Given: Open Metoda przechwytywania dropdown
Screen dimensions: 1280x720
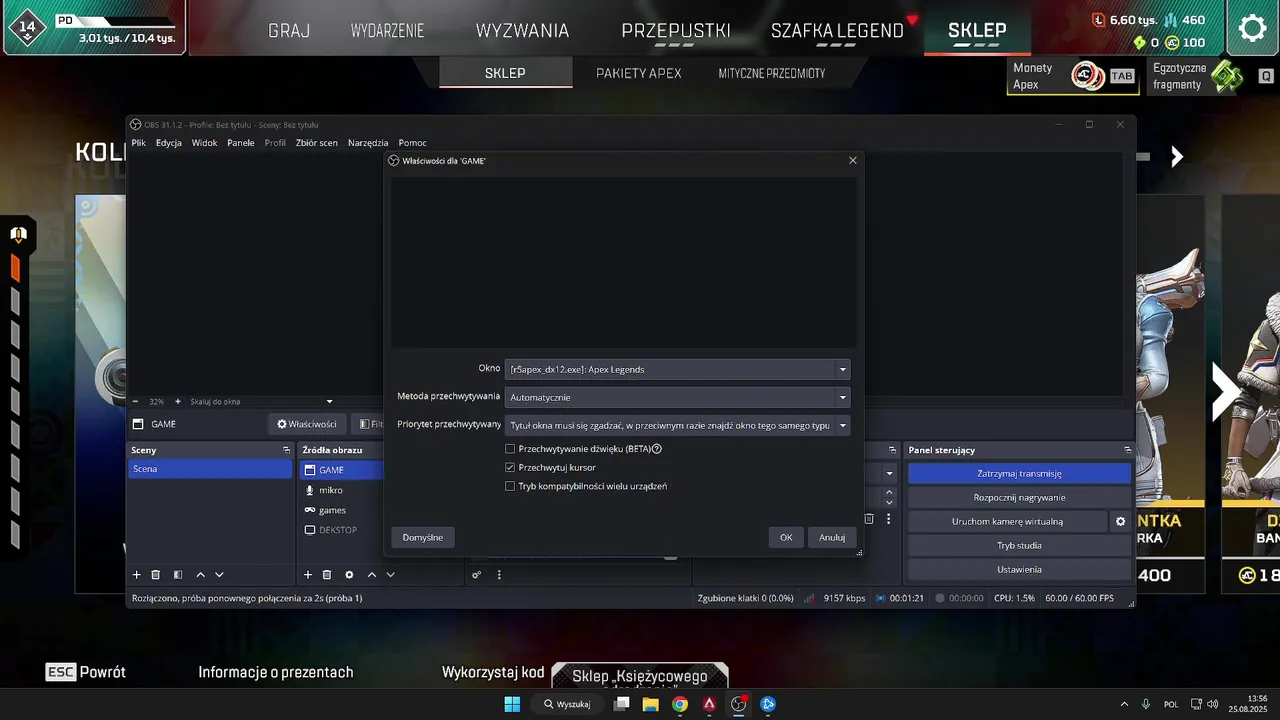Looking at the screenshot, I should 677,397.
